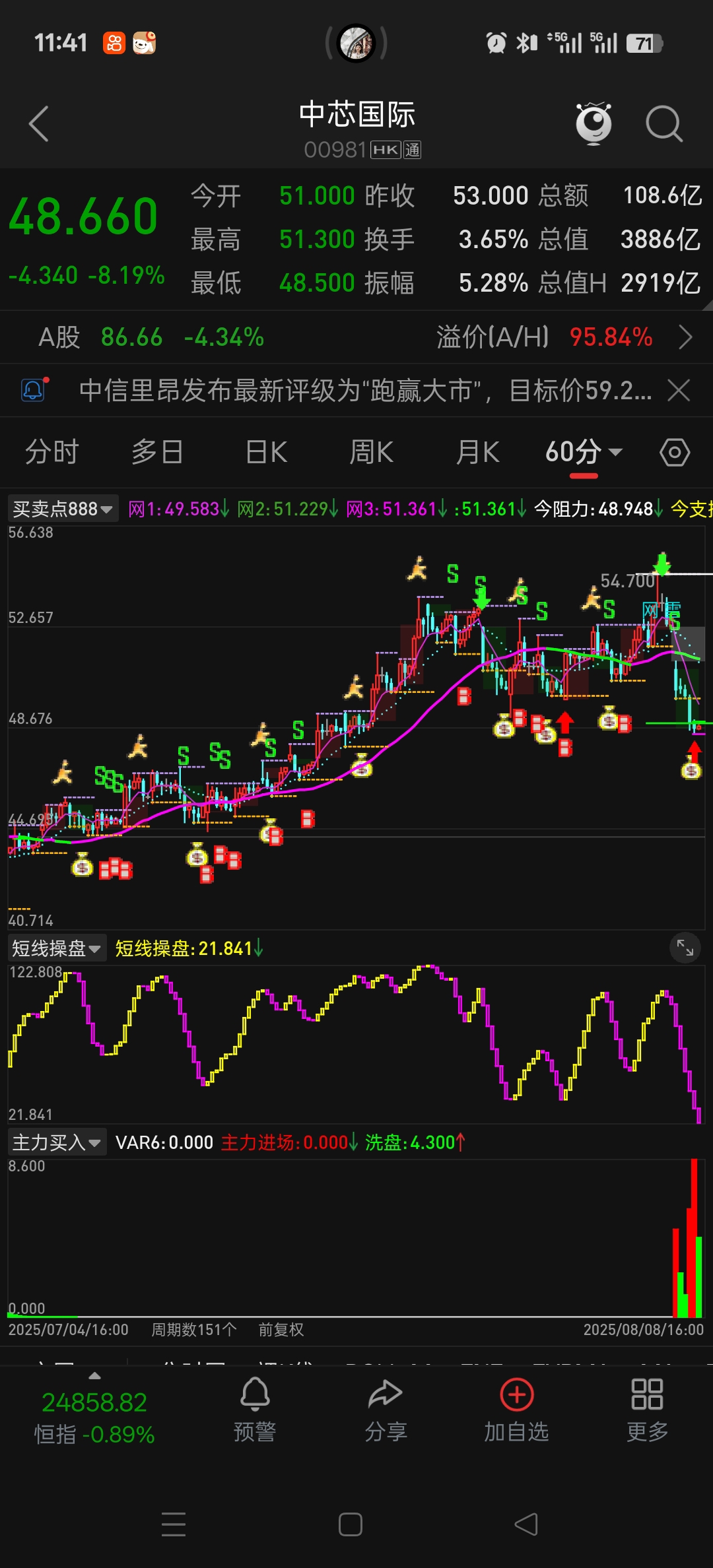Tap the 通 Stock Connect badge

tap(413, 150)
